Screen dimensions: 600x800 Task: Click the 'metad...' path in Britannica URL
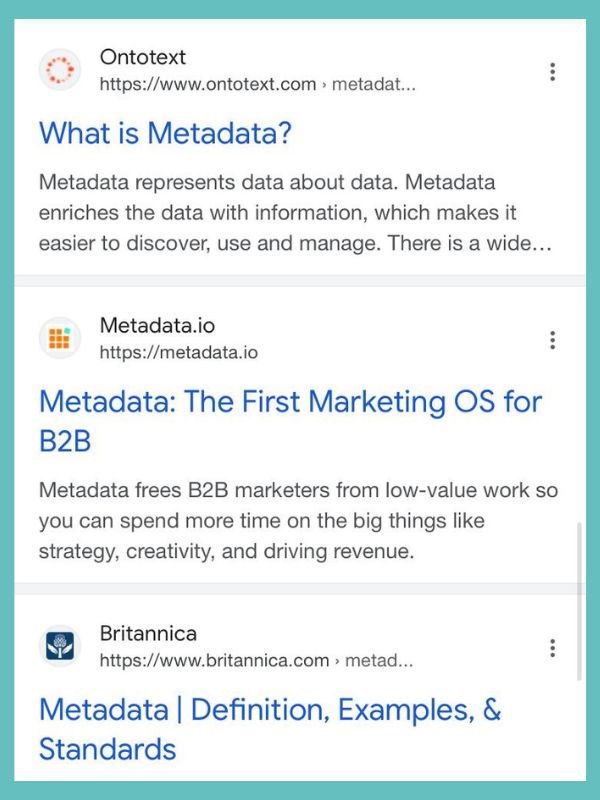(379, 660)
